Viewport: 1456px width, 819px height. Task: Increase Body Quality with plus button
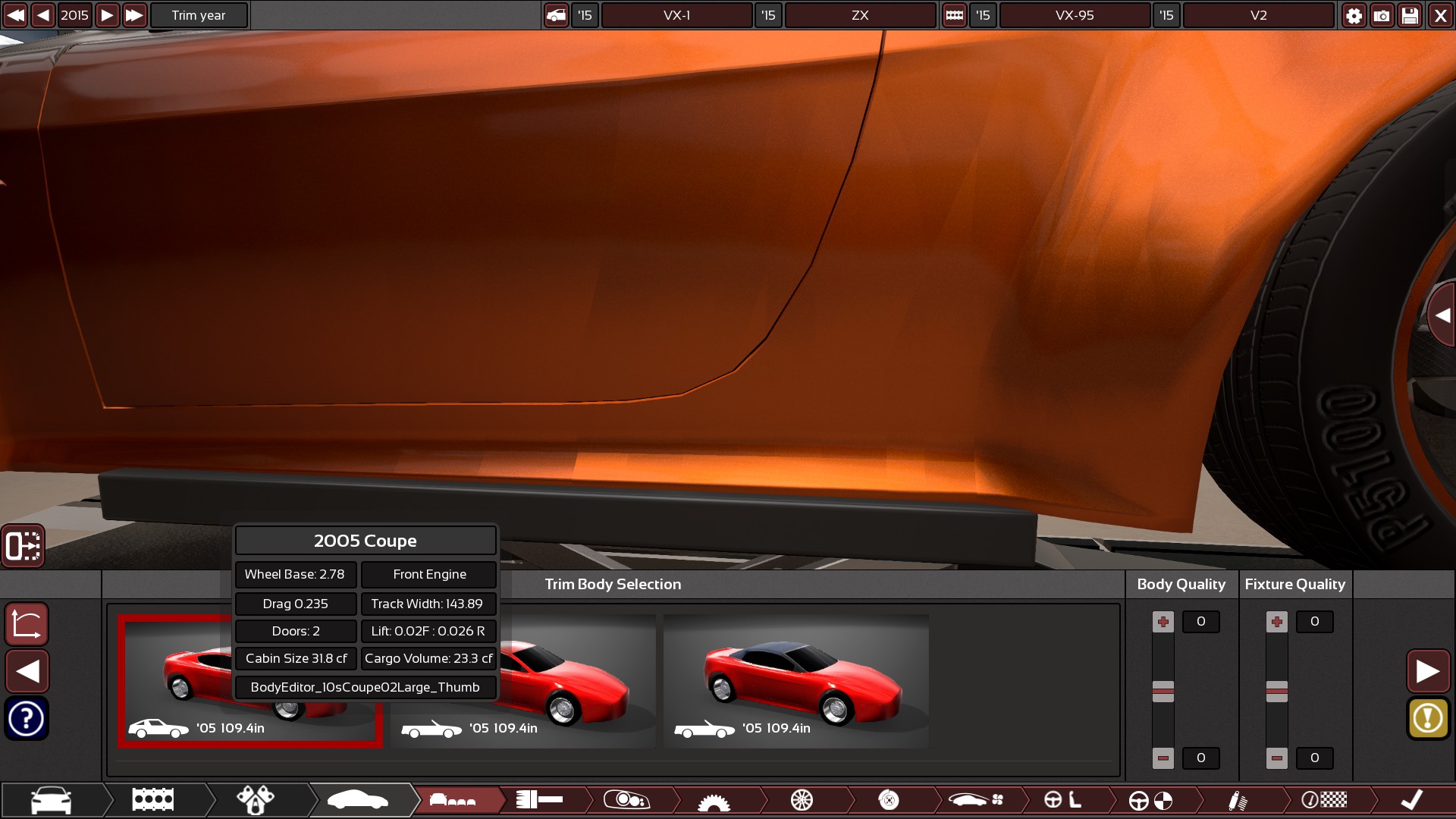[1163, 622]
